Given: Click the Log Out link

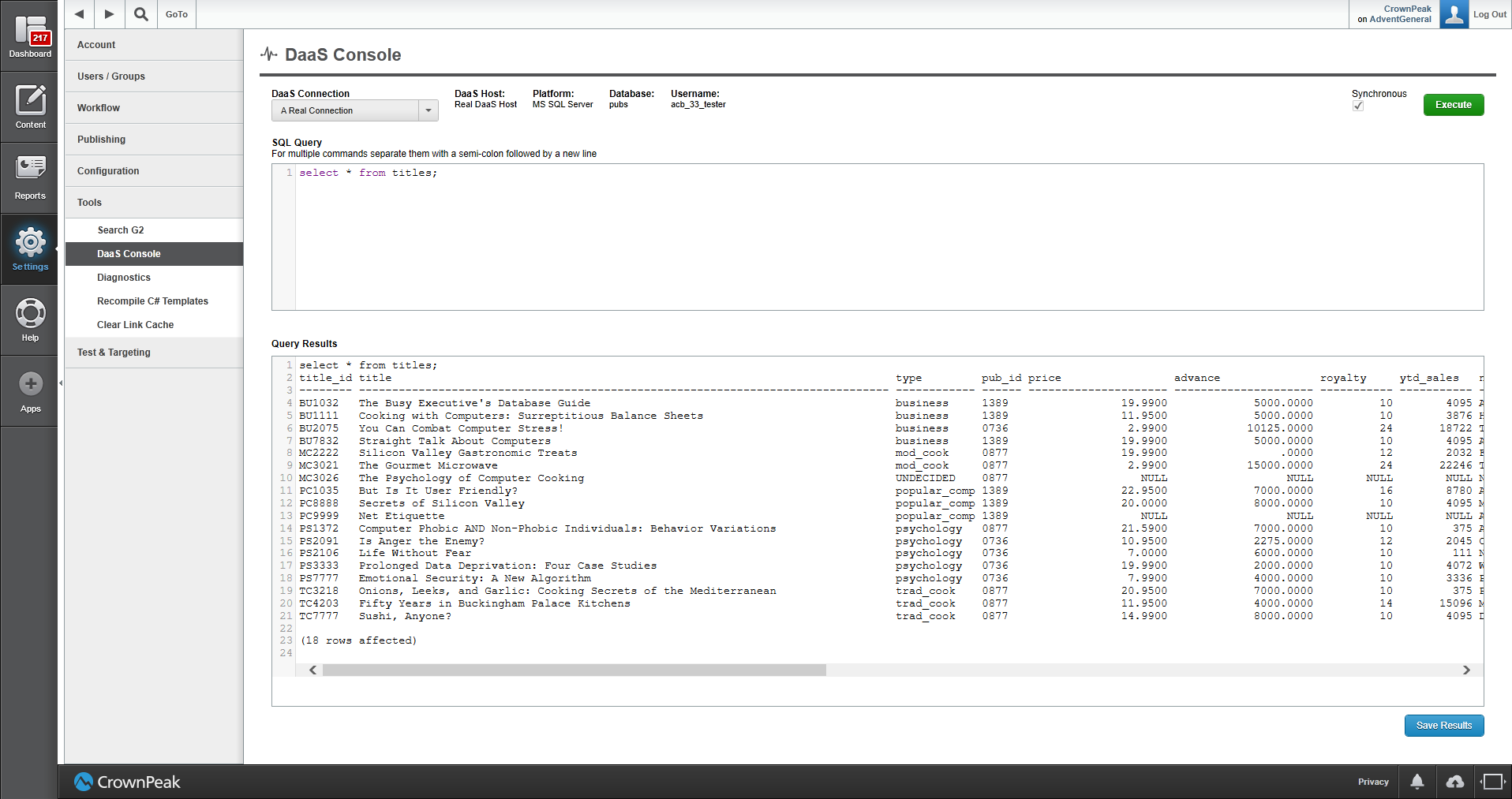Looking at the screenshot, I should tap(1490, 14).
